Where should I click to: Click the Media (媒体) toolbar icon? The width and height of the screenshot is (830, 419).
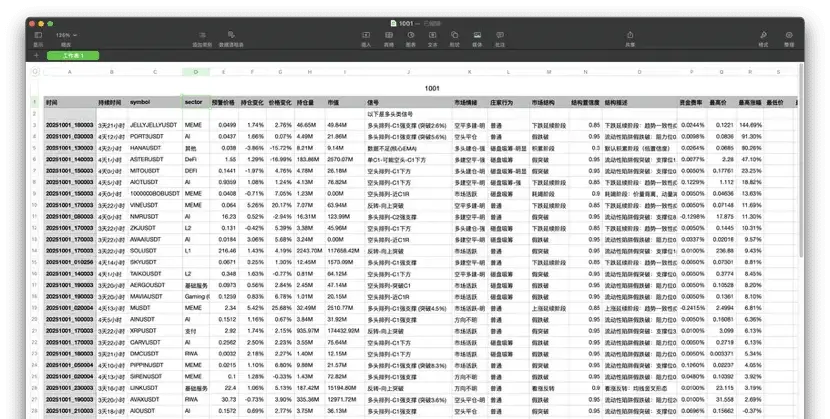(x=477, y=35)
